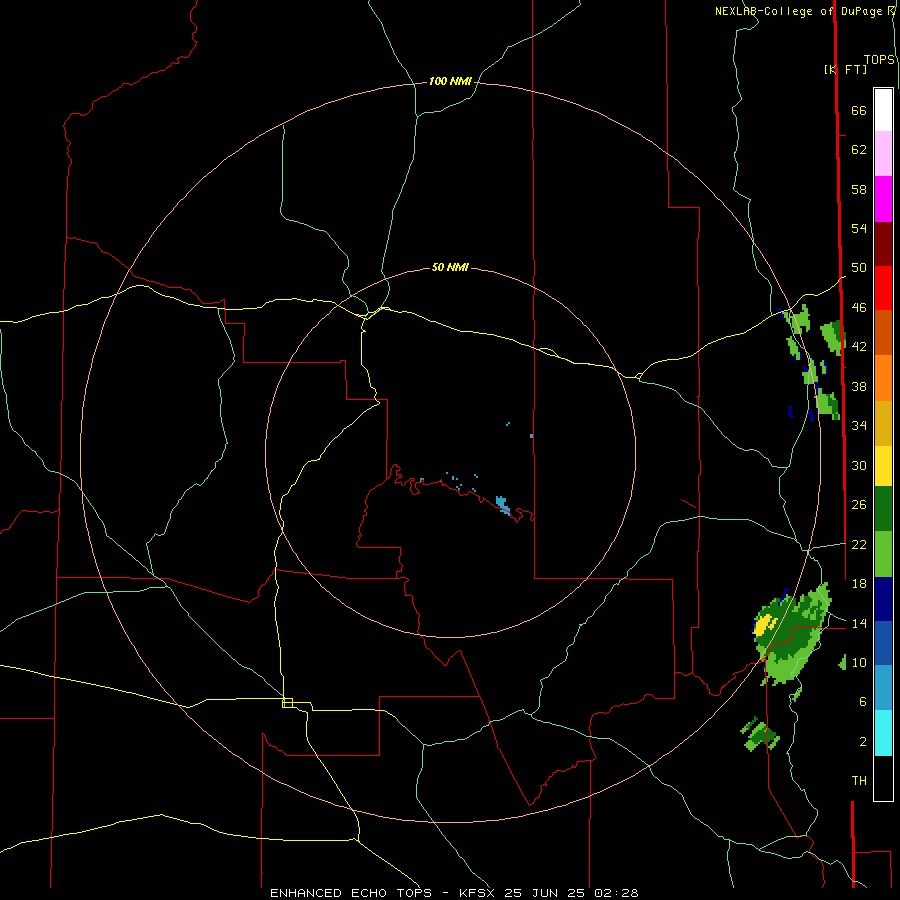900x900 pixels.
Task: Click the "K FT" units label
Action: coord(846,69)
